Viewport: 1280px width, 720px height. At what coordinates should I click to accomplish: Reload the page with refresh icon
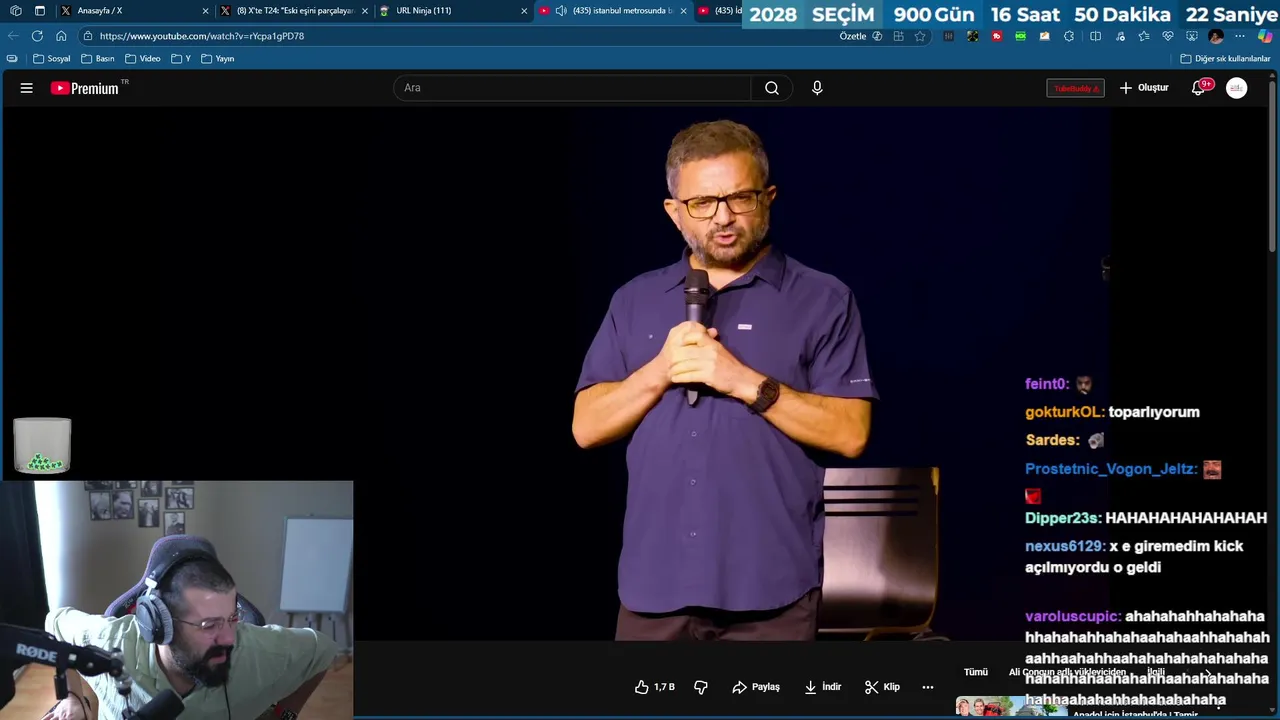point(37,36)
